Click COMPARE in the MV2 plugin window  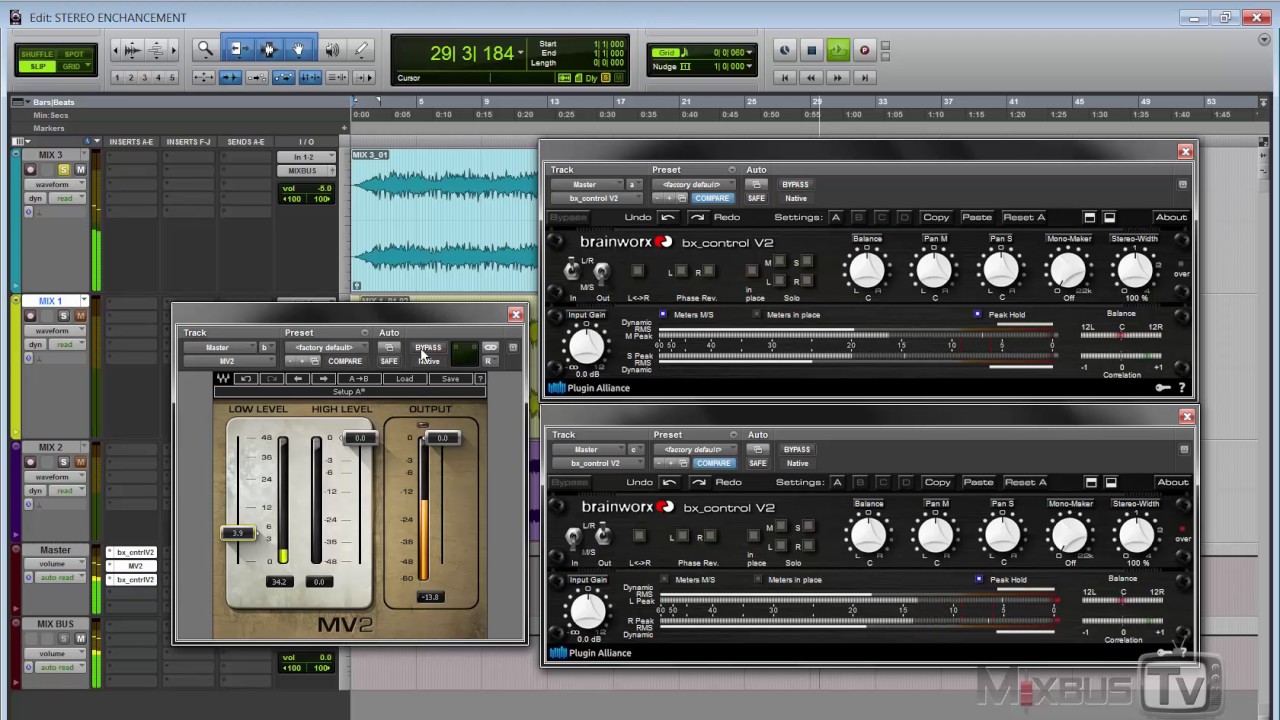click(x=345, y=361)
